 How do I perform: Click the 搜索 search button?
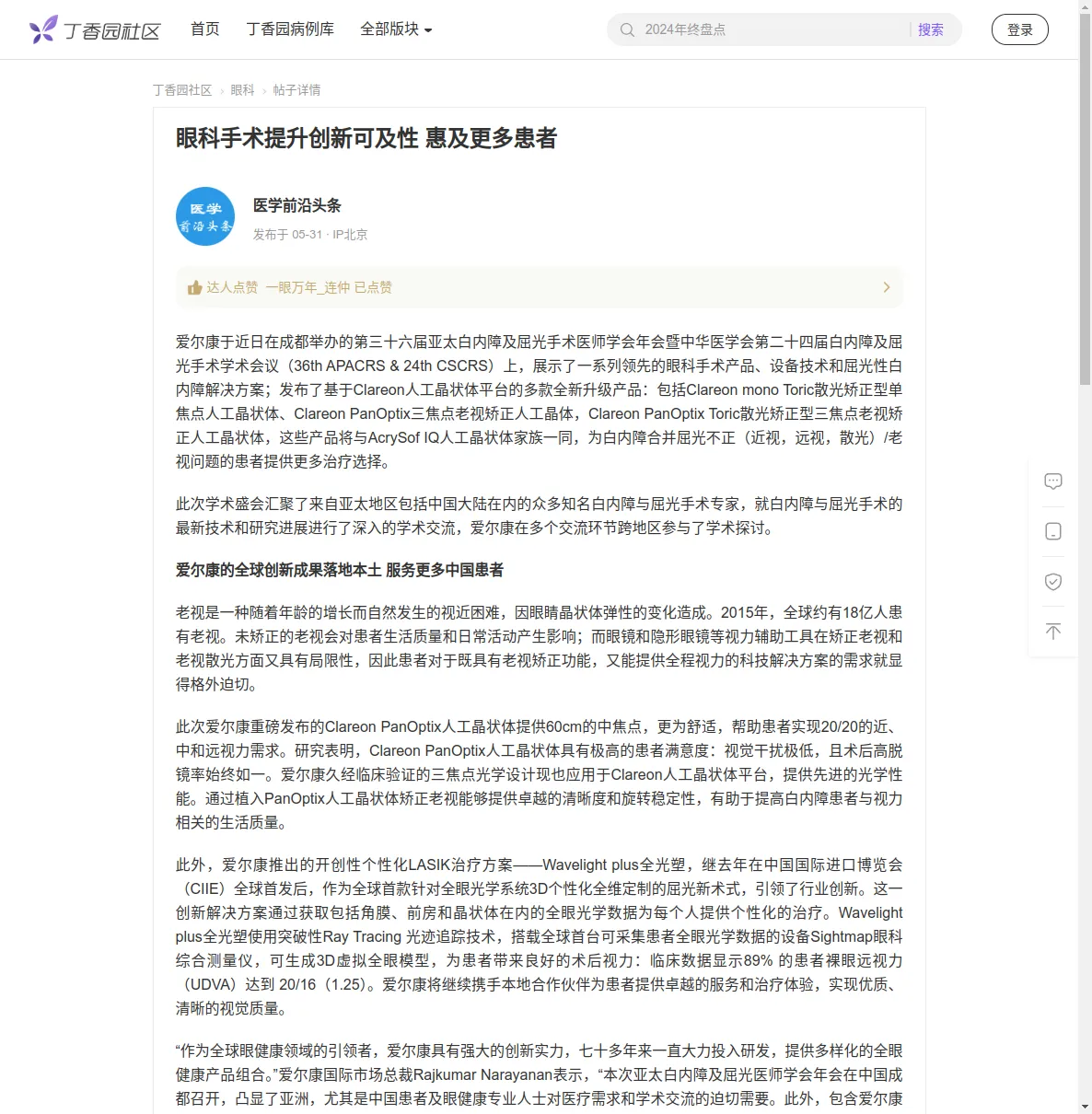931,29
